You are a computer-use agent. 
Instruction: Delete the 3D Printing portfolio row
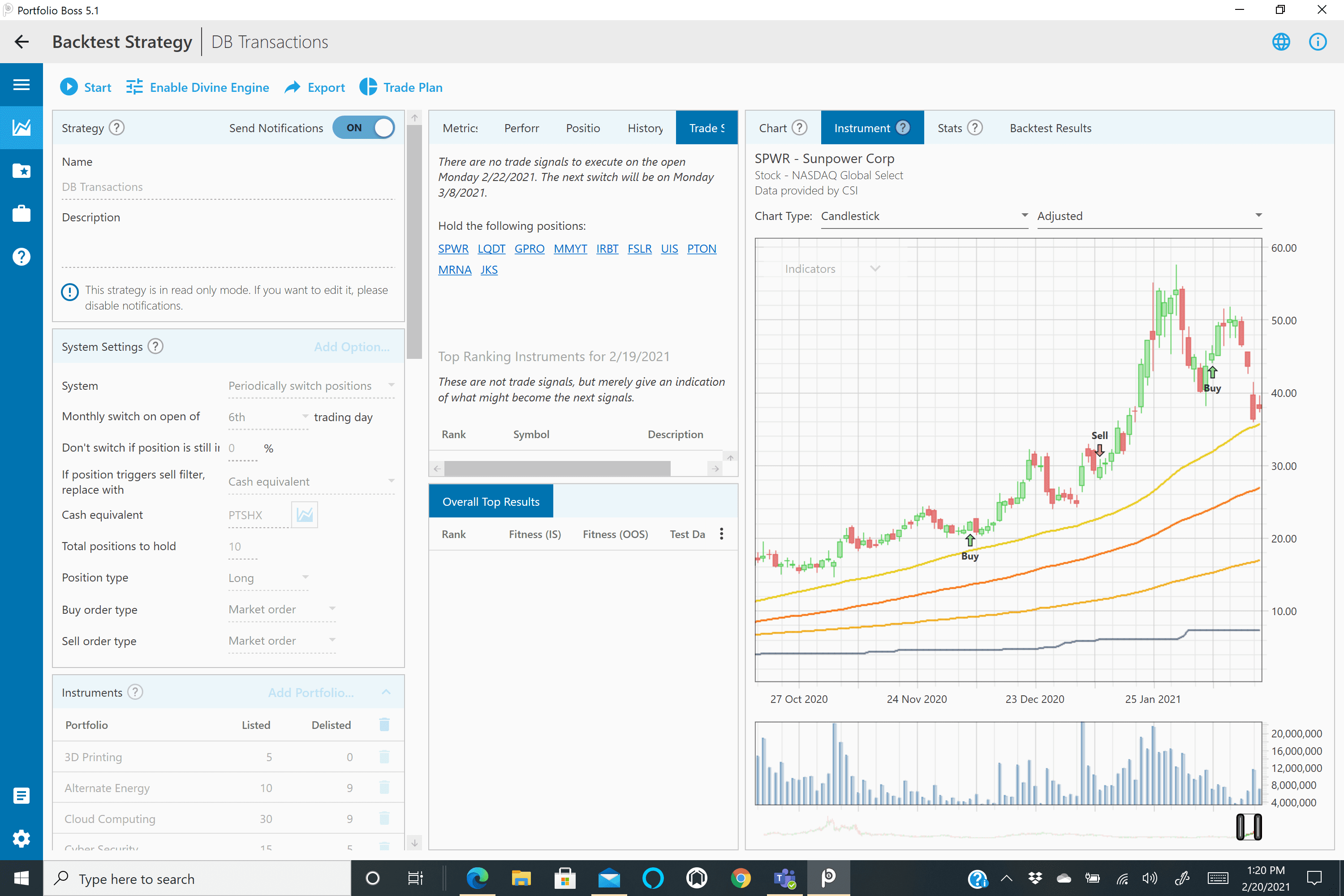384,757
